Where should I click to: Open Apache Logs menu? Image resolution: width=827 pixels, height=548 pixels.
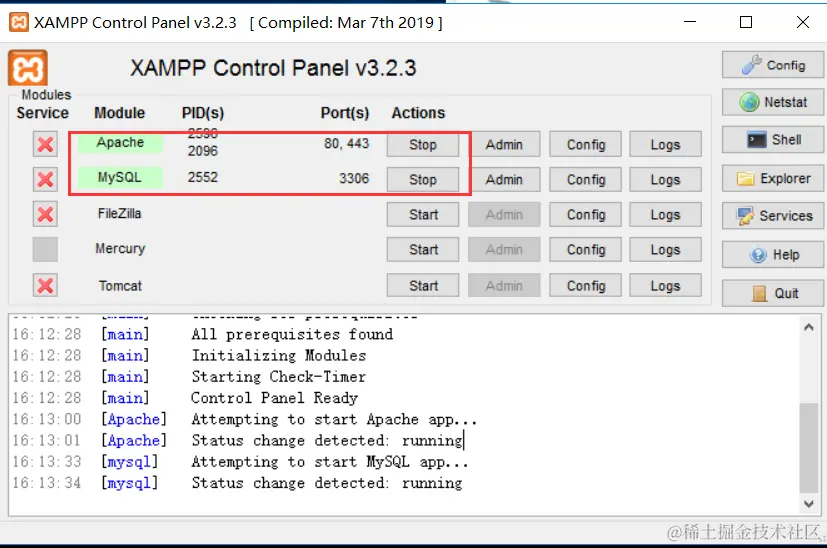pyautogui.click(x=666, y=145)
